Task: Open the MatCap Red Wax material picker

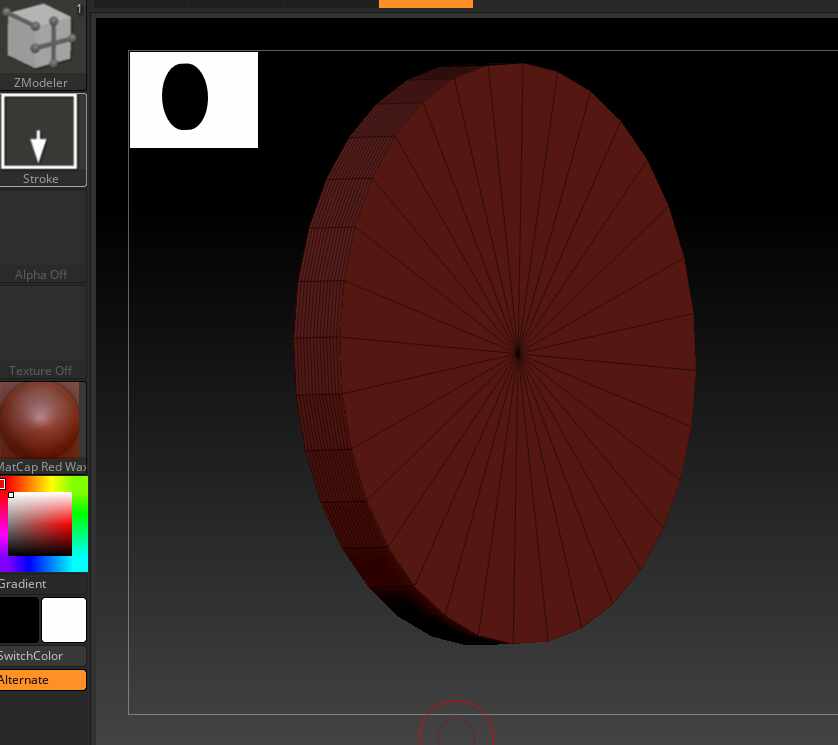Action: click(40, 420)
